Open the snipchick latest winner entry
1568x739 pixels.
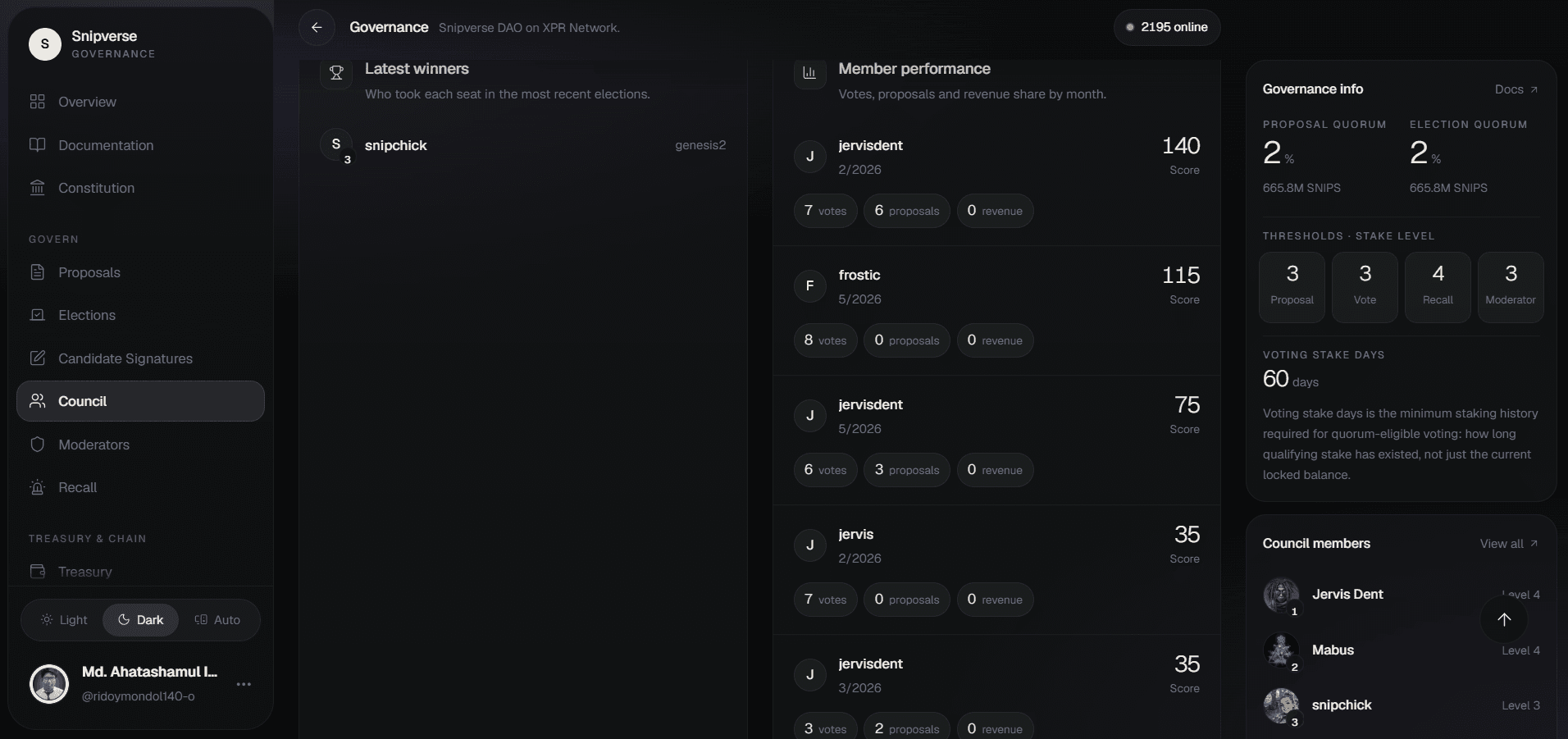[523, 145]
